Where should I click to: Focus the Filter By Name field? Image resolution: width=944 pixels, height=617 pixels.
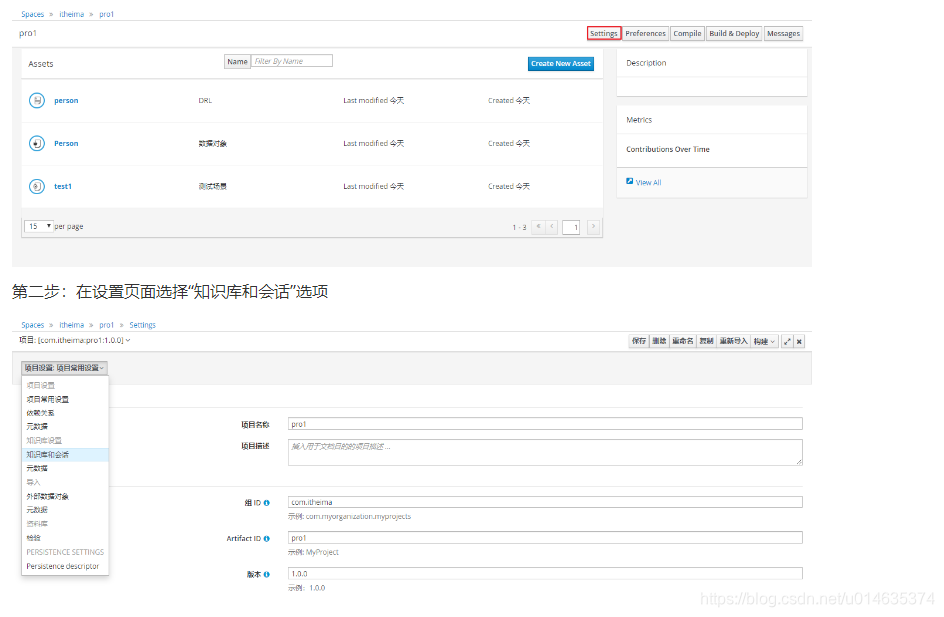point(292,61)
